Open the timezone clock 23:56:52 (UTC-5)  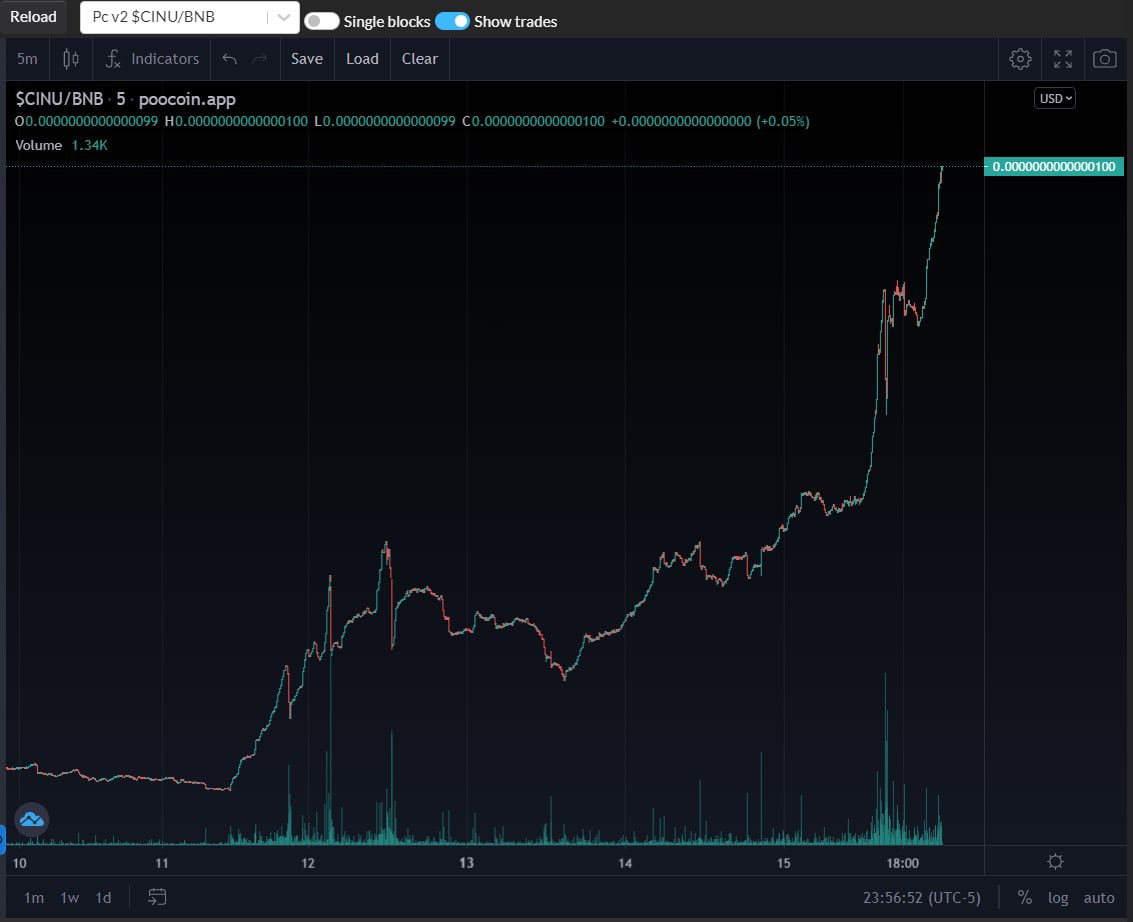pos(922,897)
